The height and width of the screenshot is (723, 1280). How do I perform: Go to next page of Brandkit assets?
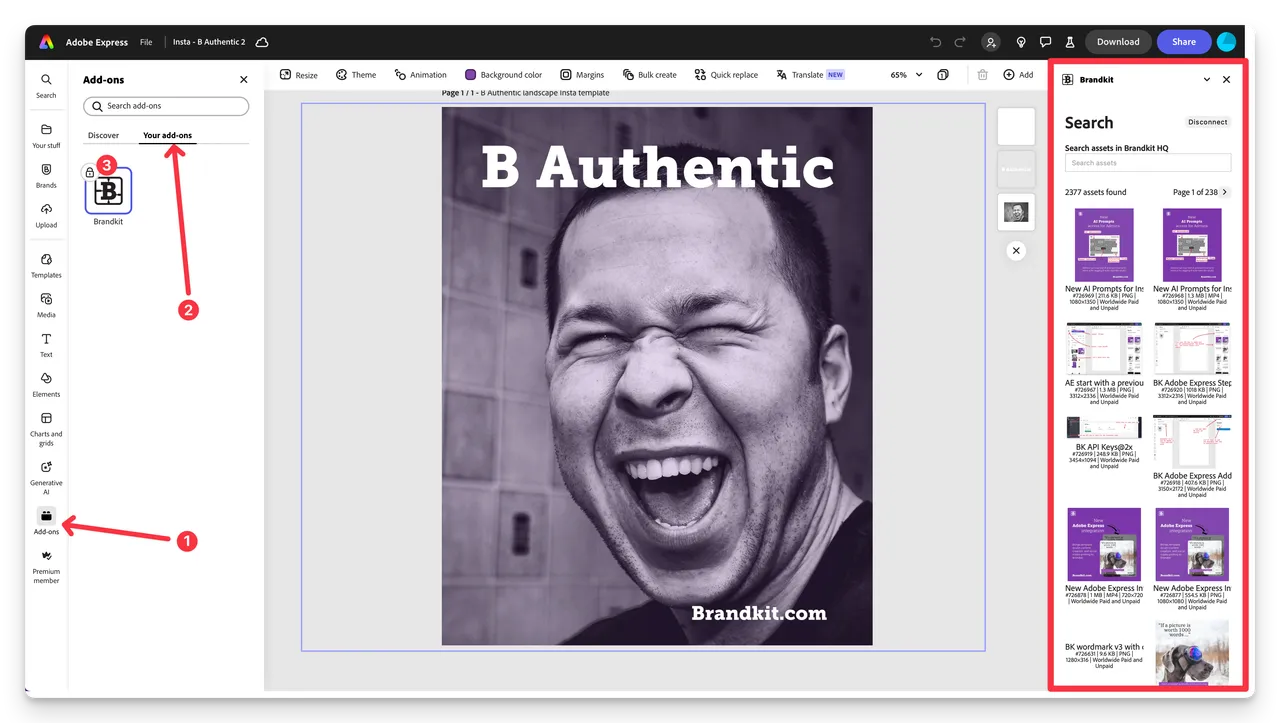coord(1226,192)
